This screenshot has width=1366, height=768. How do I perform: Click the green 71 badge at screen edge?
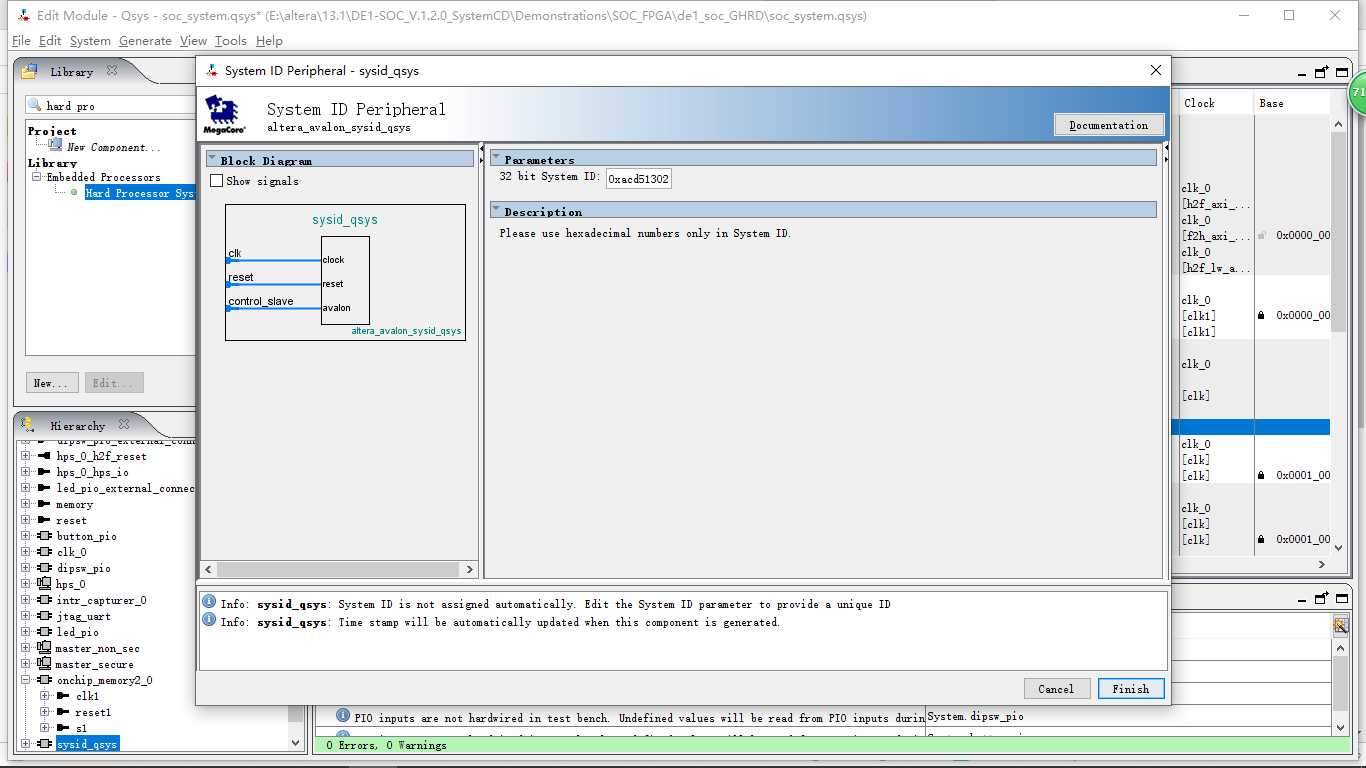tap(1358, 92)
